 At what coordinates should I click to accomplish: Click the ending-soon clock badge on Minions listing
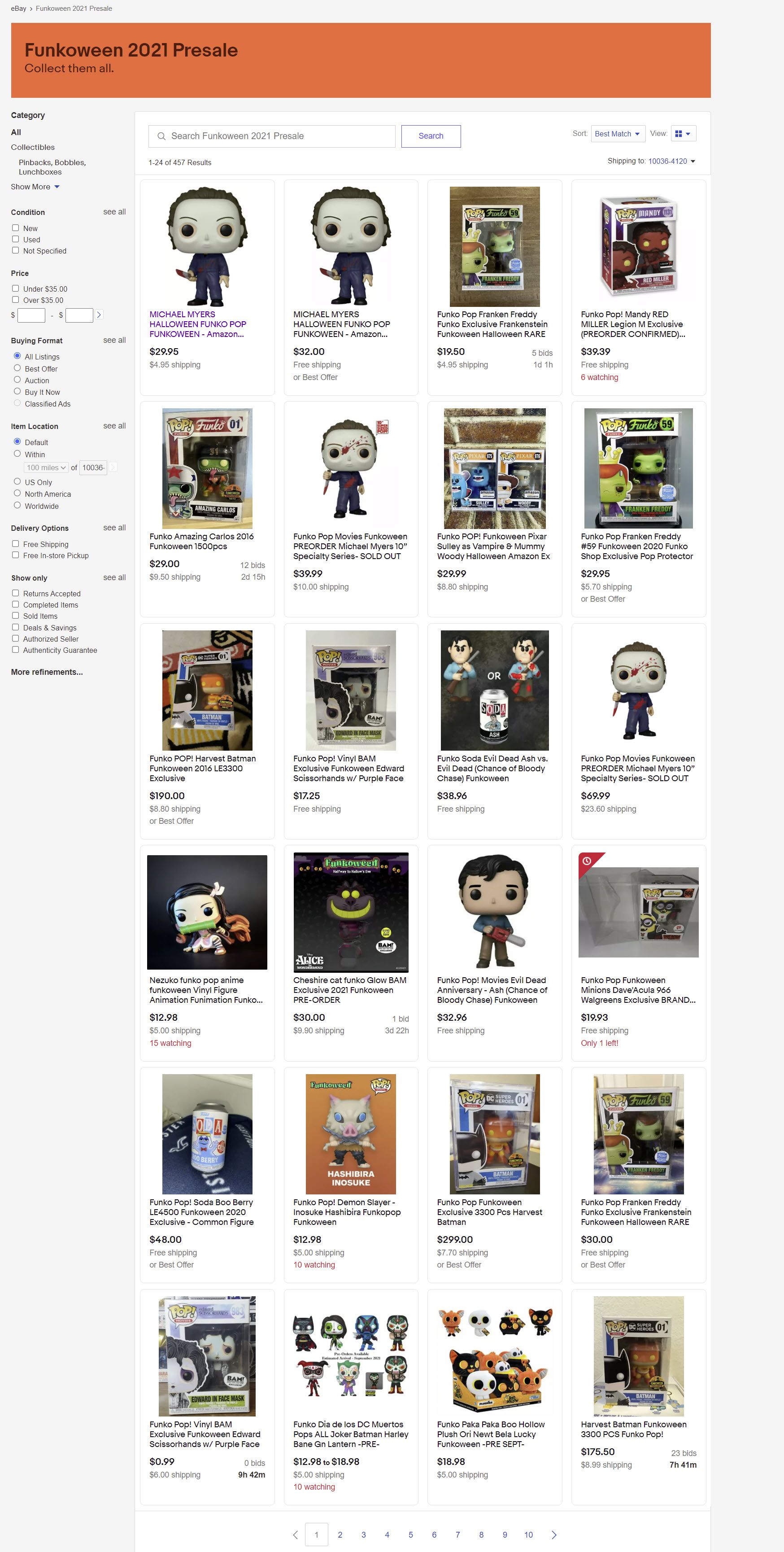click(587, 861)
